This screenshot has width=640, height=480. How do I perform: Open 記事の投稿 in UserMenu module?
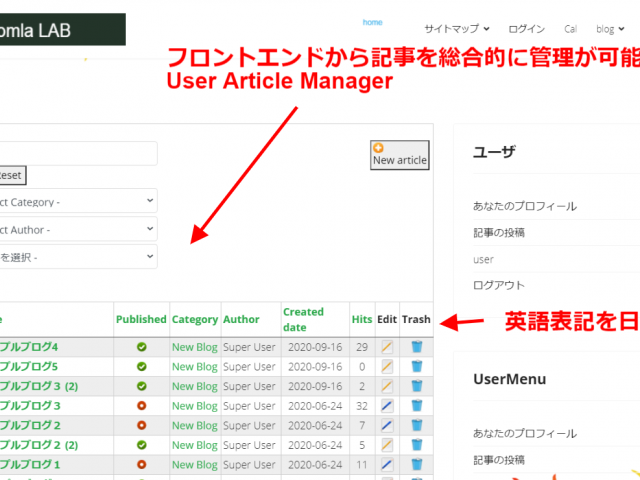click(x=499, y=460)
